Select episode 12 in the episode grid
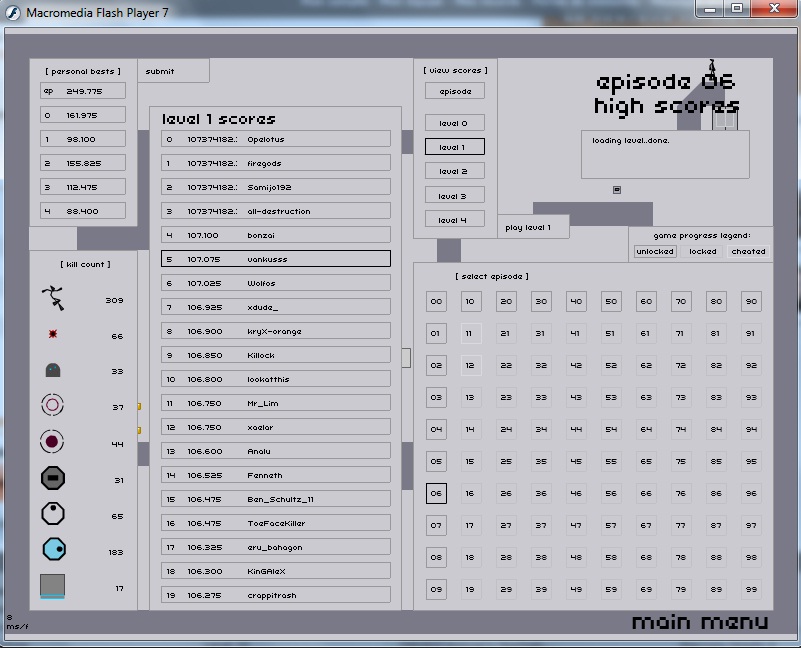The image size is (801, 648). [x=470, y=366]
